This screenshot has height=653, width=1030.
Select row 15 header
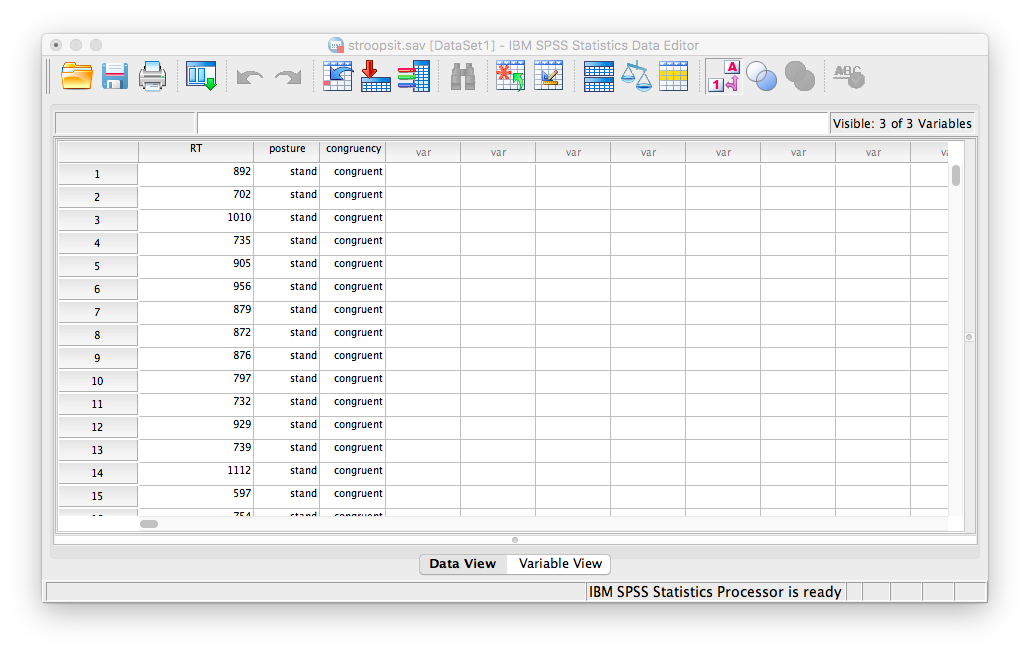click(97, 496)
